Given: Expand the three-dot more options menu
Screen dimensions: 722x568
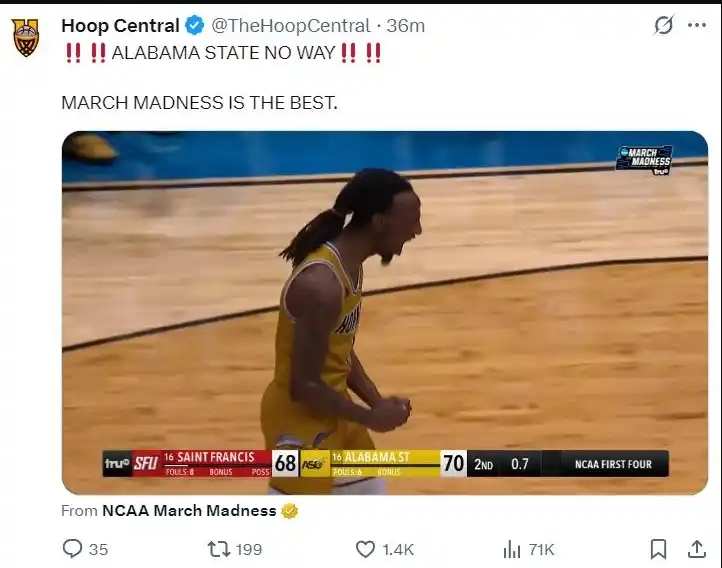Looking at the screenshot, I should pyautogui.click(x=697, y=26).
